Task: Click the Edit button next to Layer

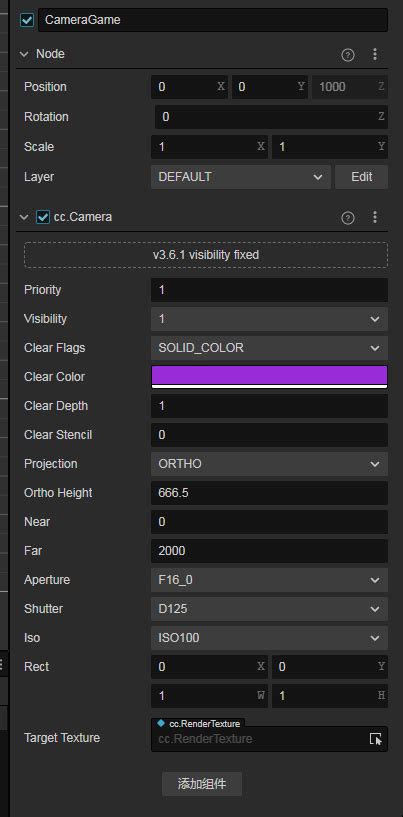Action: coord(361,177)
